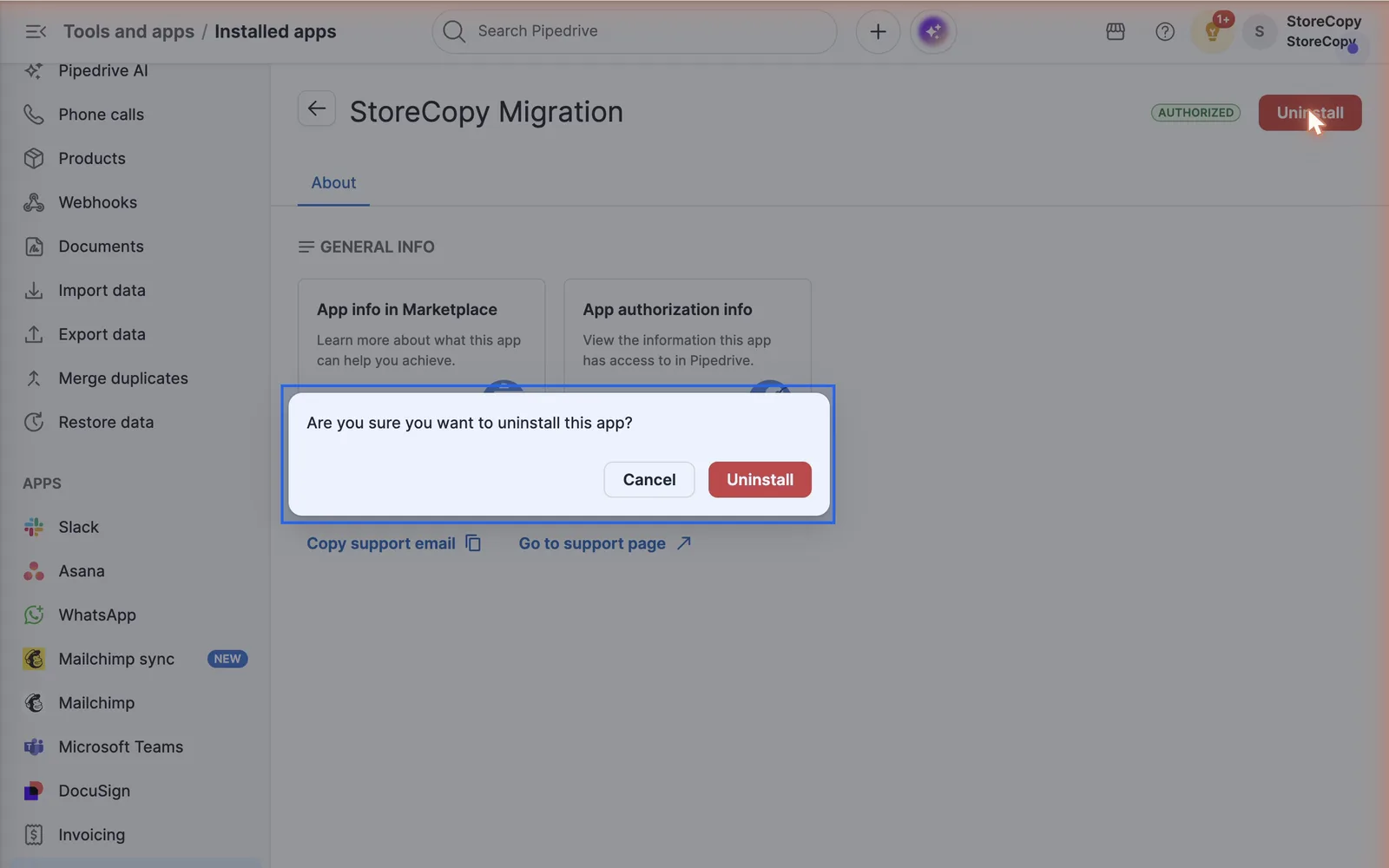Open the Webhooks icon
Viewport: 1389px width, 868px height.
[x=34, y=202]
